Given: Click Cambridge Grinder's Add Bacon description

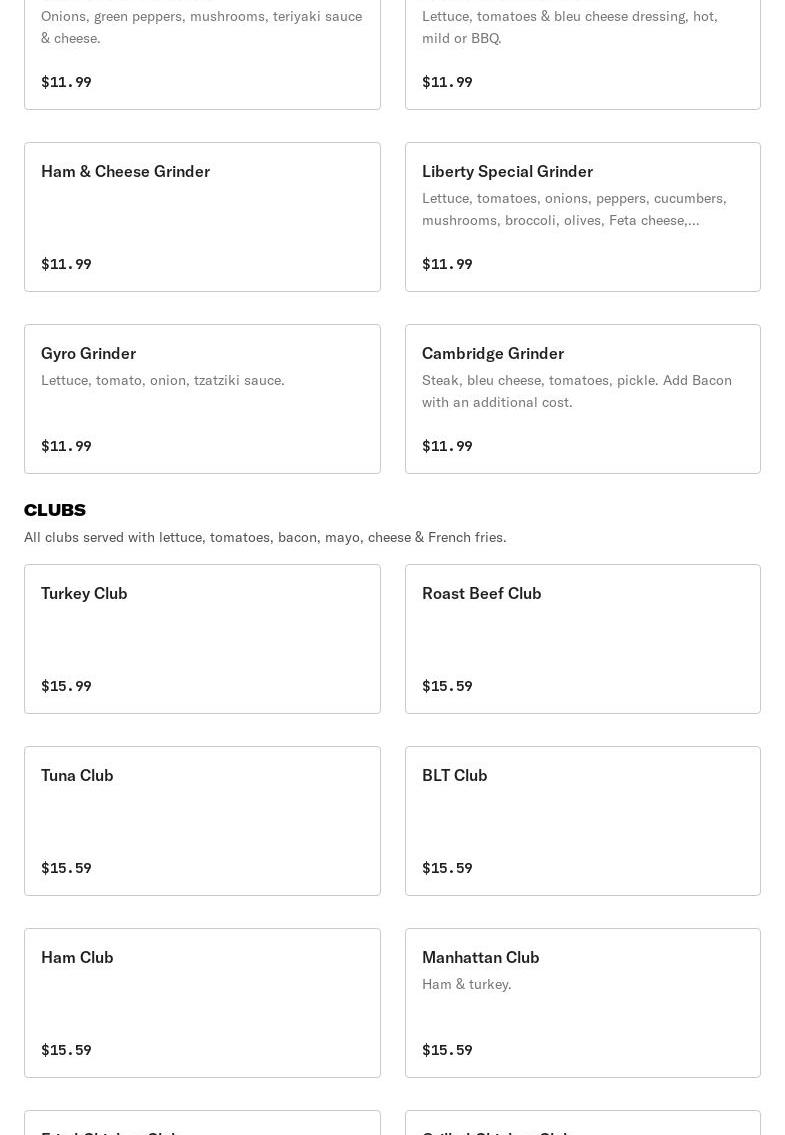Looking at the screenshot, I should 576,391.
